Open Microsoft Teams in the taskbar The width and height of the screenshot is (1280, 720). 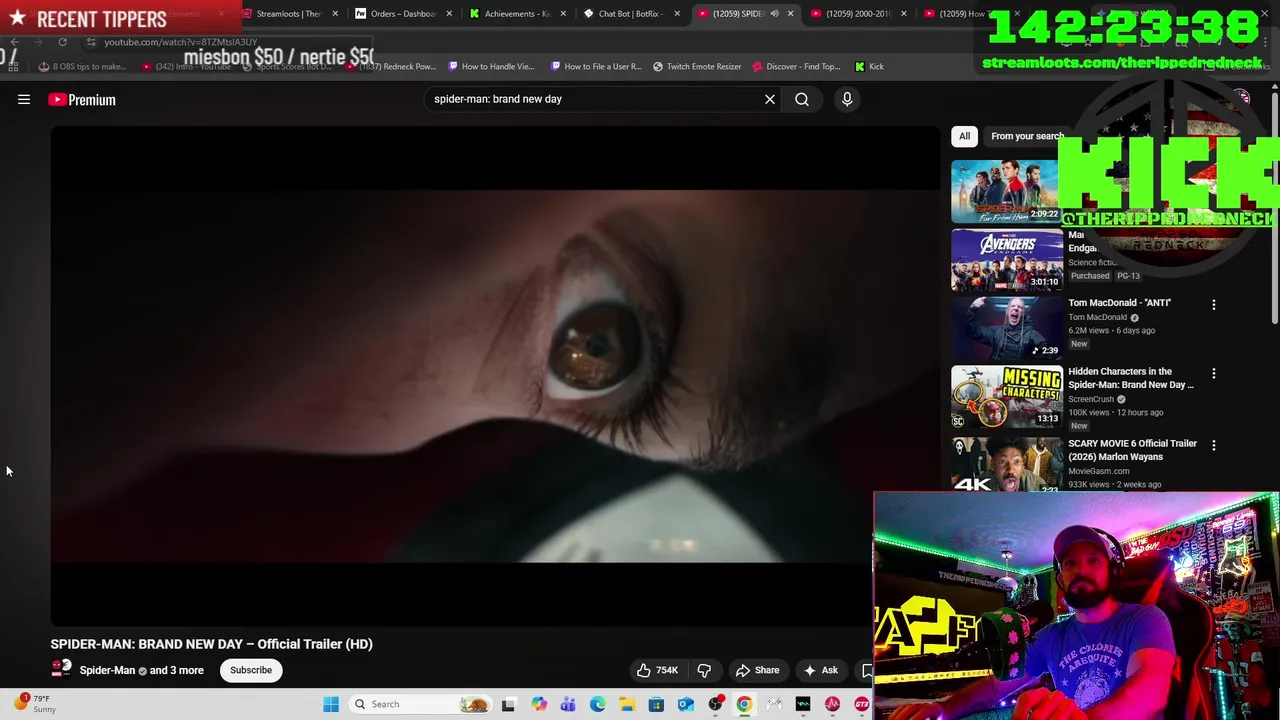coord(568,704)
